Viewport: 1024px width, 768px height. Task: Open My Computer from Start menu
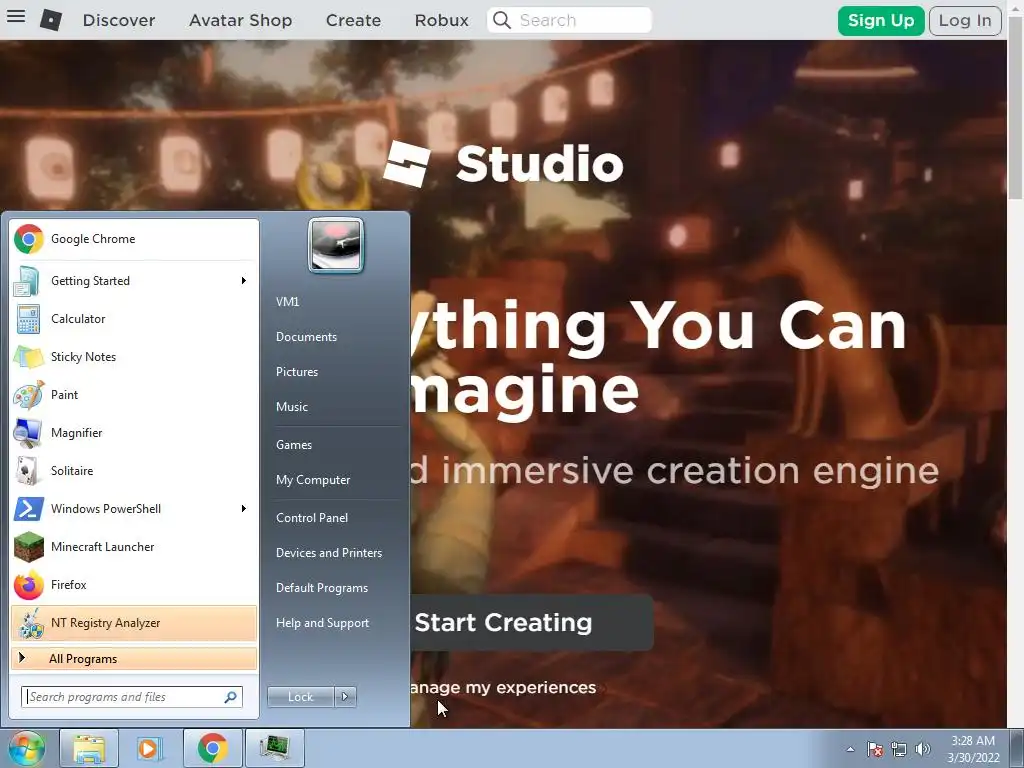(313, 480)
